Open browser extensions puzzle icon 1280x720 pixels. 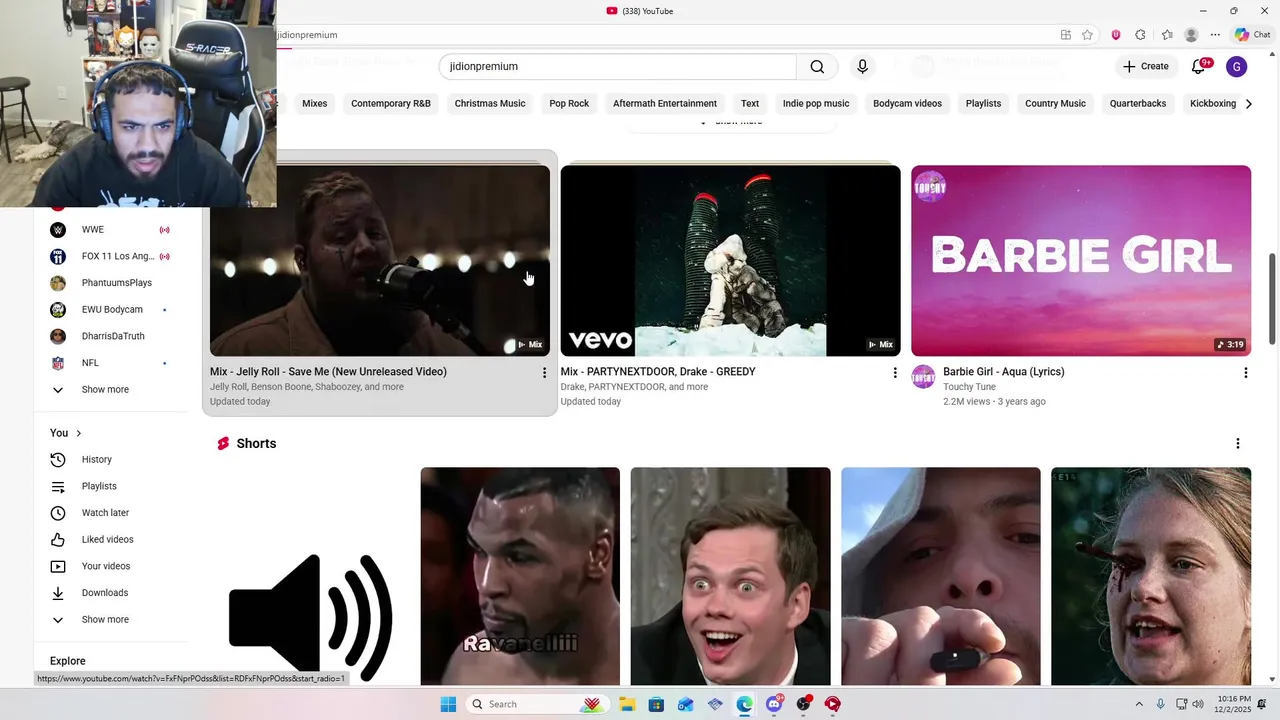click(1140, 35)
